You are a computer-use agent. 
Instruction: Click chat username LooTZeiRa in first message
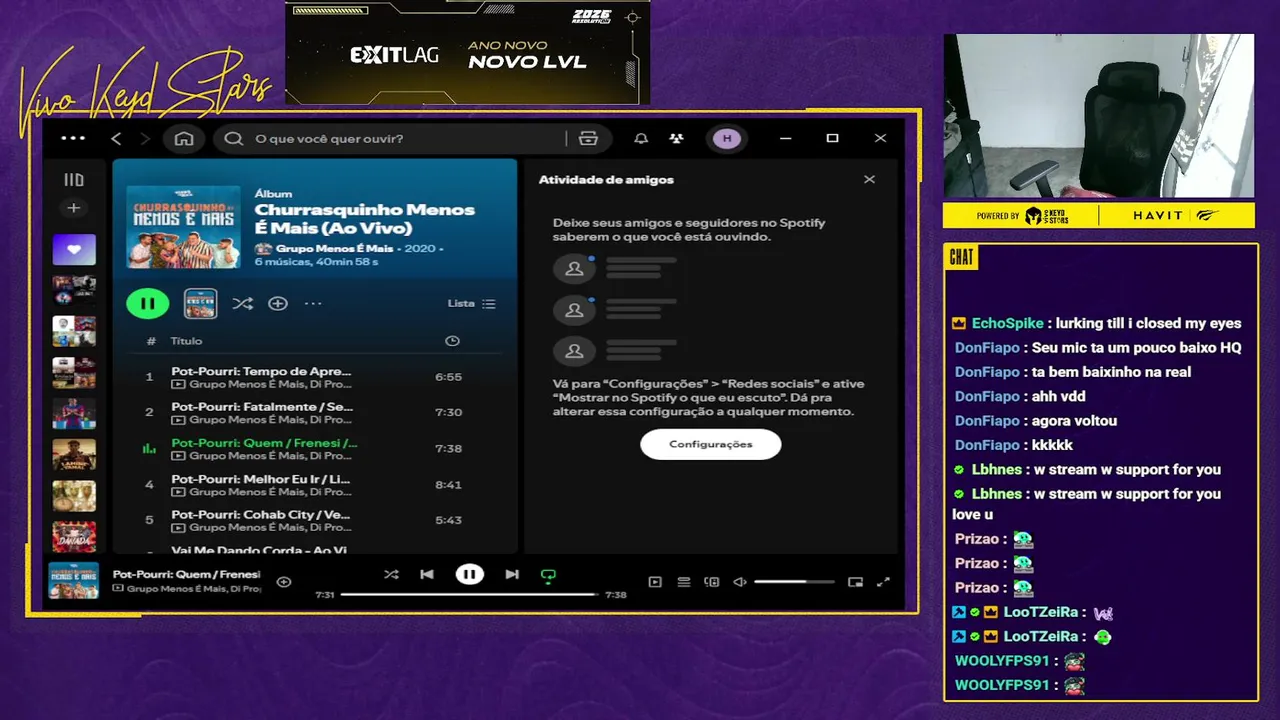pyautogui.click(x=1041, y=612)
